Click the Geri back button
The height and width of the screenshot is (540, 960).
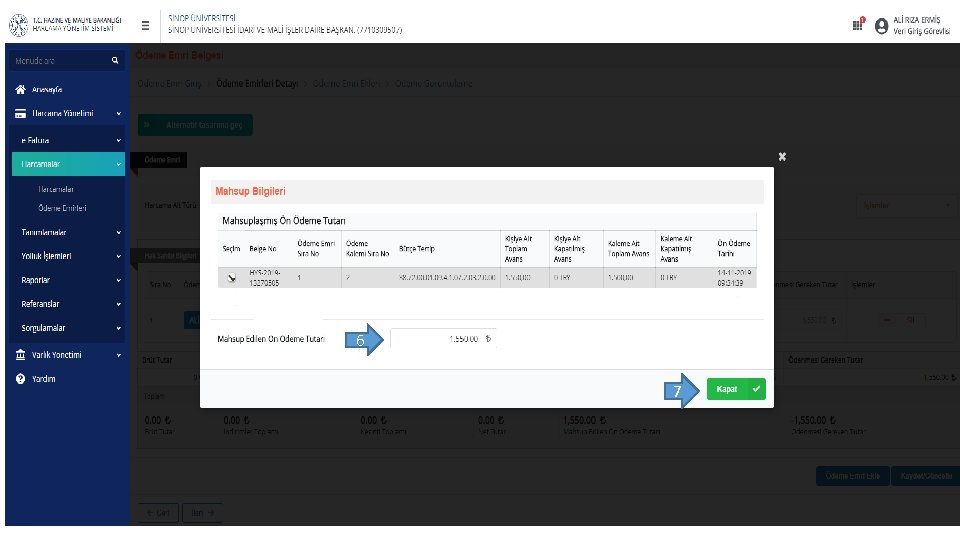pos(158,512)
